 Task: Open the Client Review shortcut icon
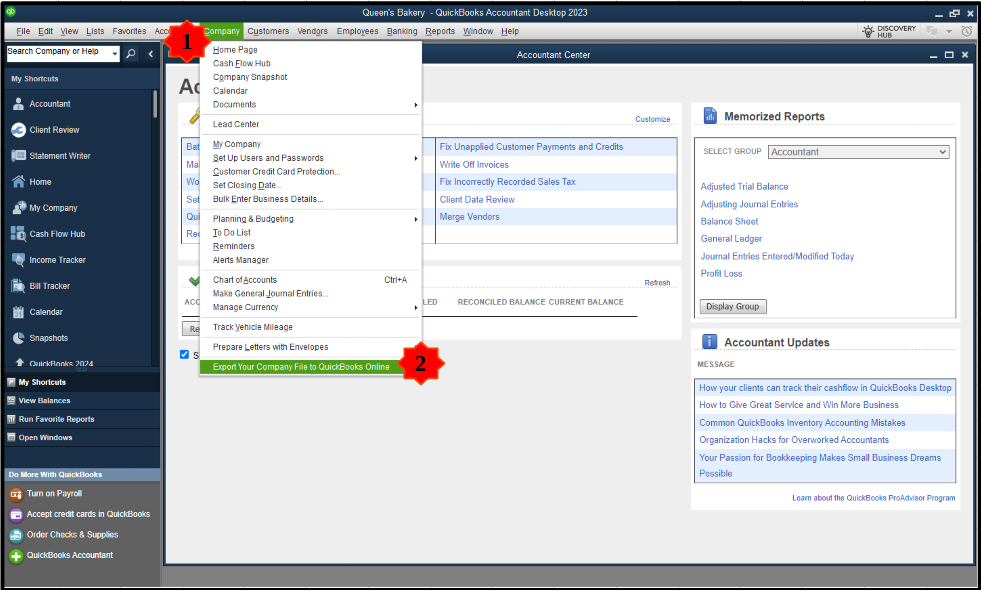coord(18,130)
